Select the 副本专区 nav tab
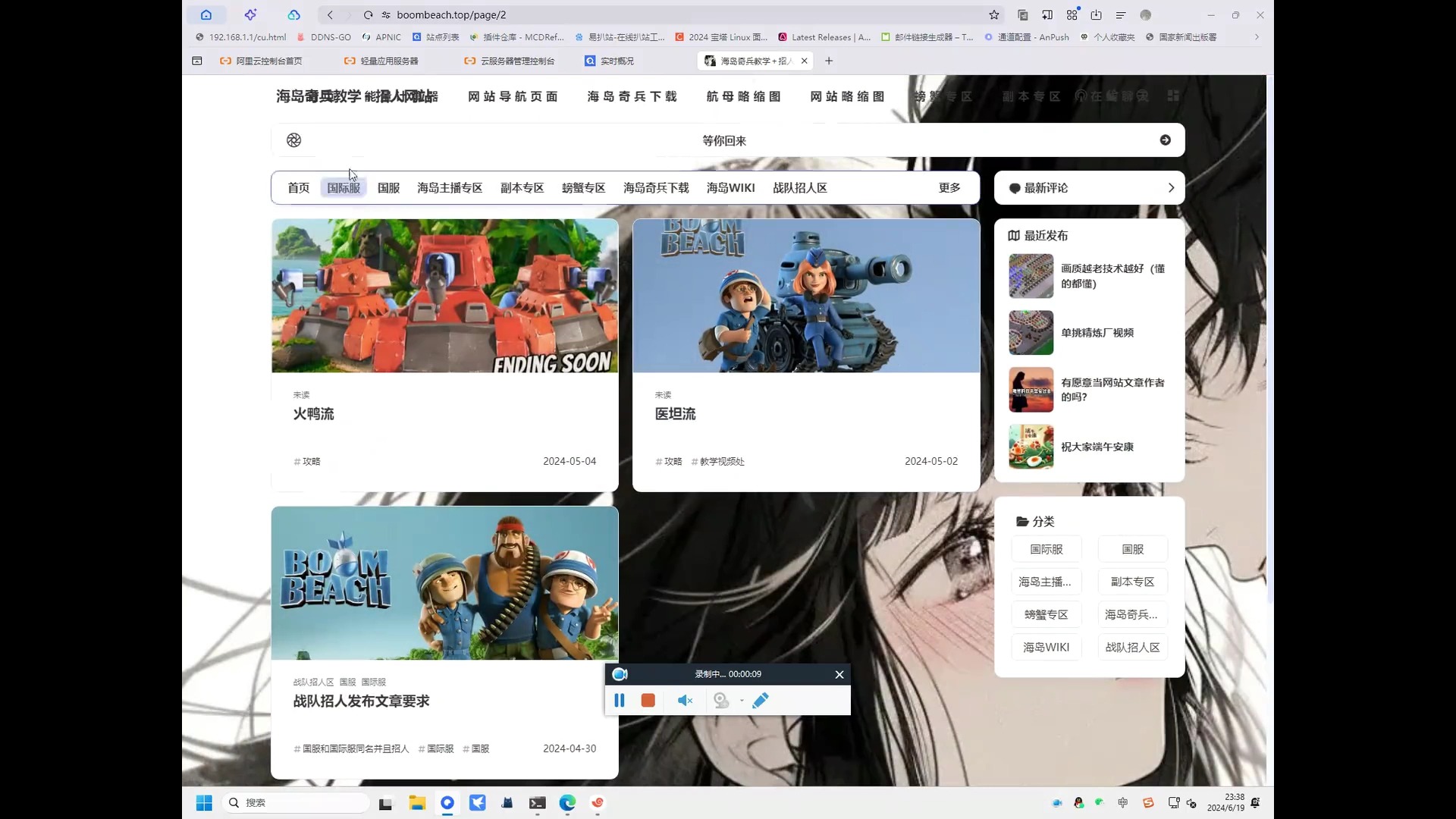The height and width of the screenshot is (819, 1456). pos(522,188)
